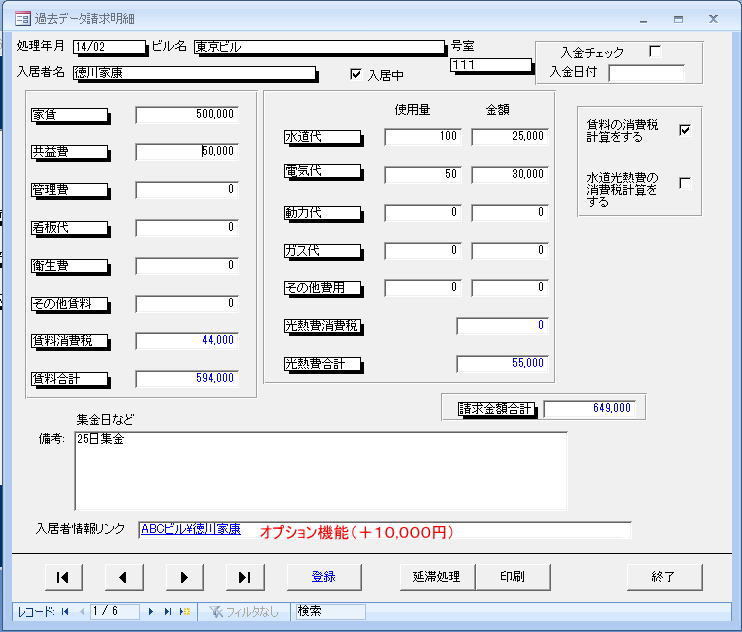
Task: Uncheck 賃料の消費税計算をする checkbox
Action: coord(684,130)
